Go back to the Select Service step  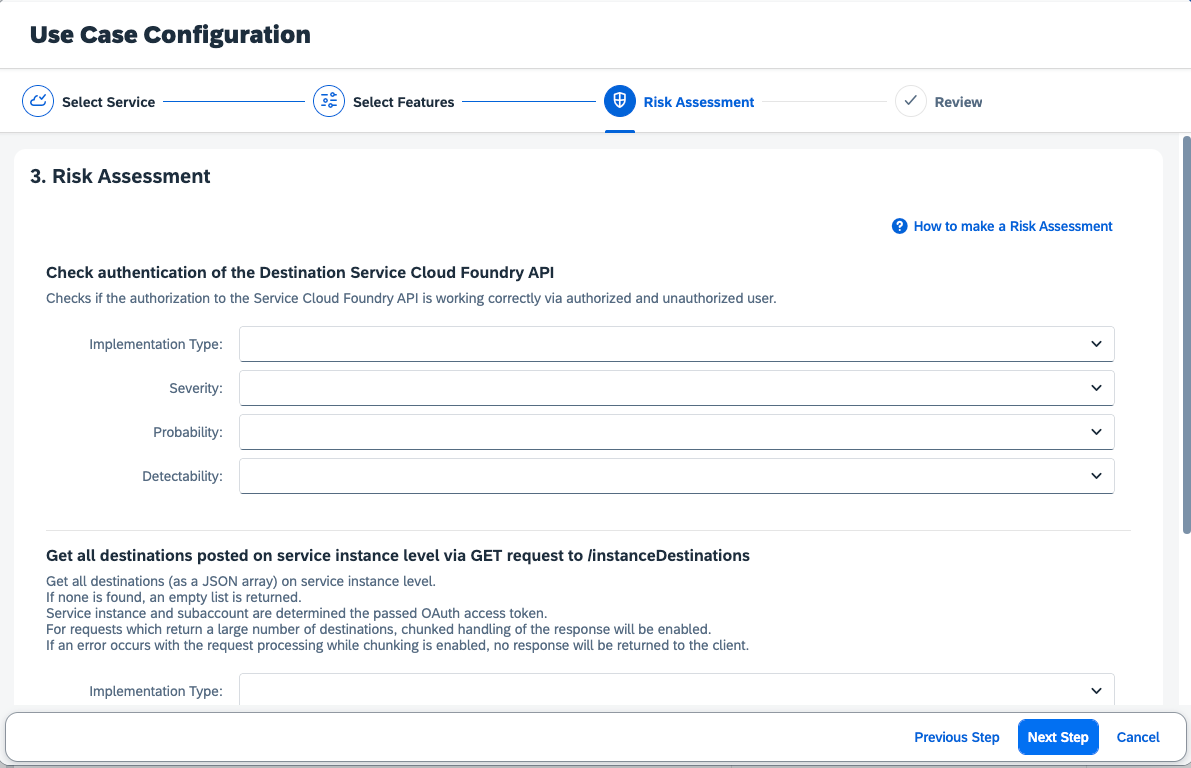[106, 101]
